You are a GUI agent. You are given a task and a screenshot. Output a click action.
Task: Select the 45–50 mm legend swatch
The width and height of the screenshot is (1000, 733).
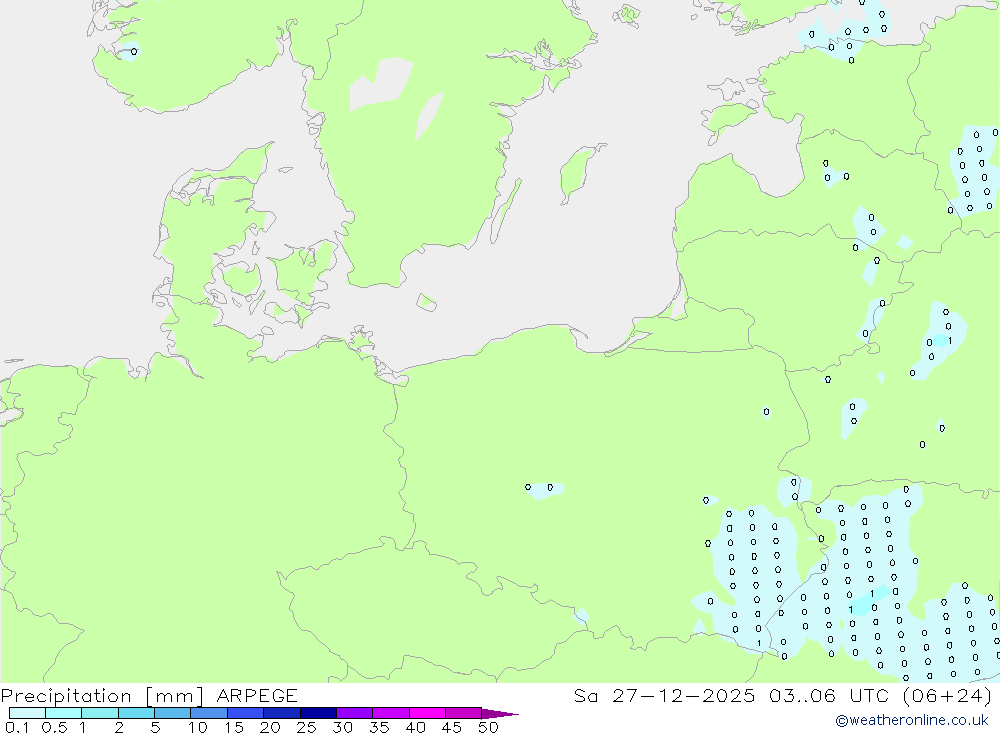point(463,713)
